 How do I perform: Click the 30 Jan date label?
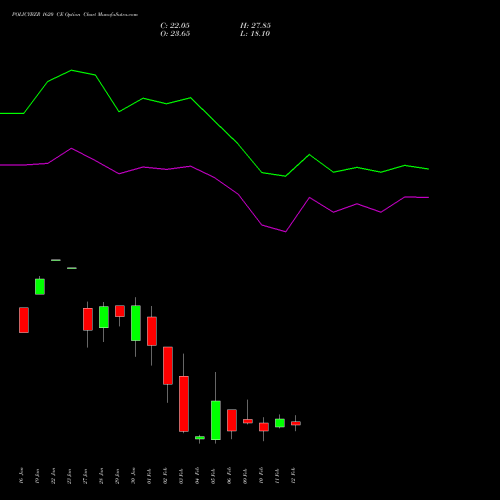(134, 476)
